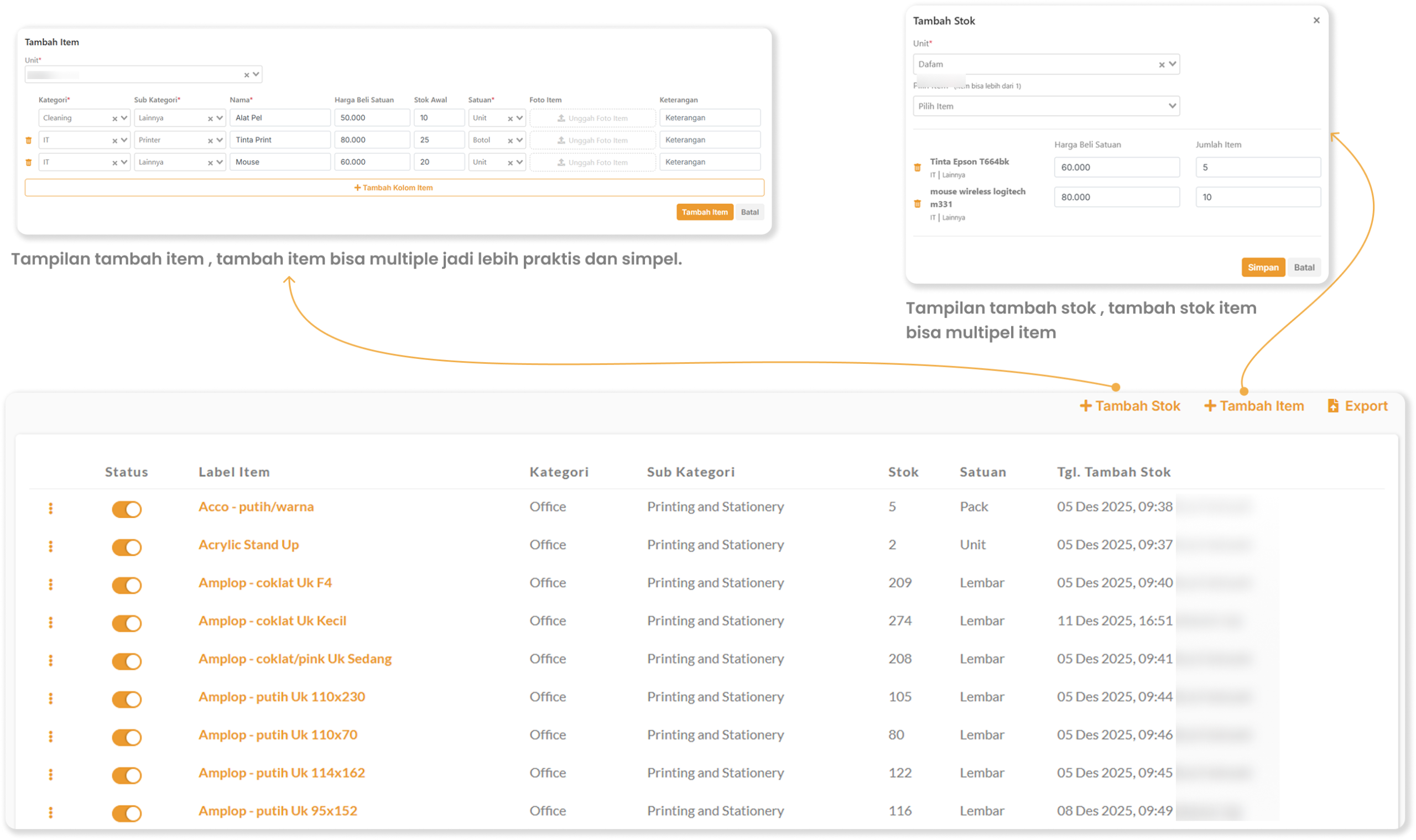The height and width of the screenshot is (840, 1416).
Task: Open three-dot menu for Acrylic Stand Up
Action: point(50,546)
